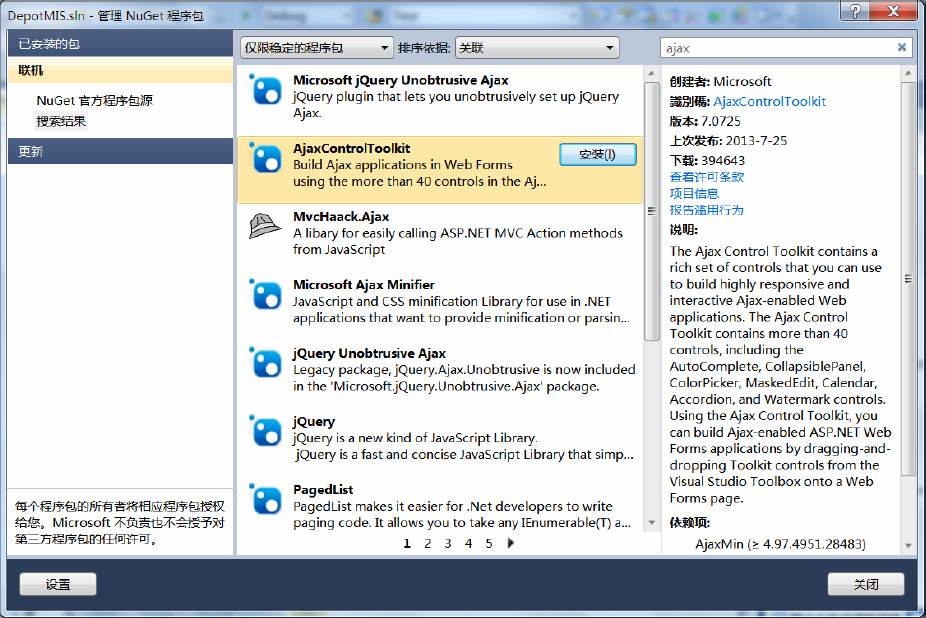Close the NuGet dialog window

click(x=894, y=10)
